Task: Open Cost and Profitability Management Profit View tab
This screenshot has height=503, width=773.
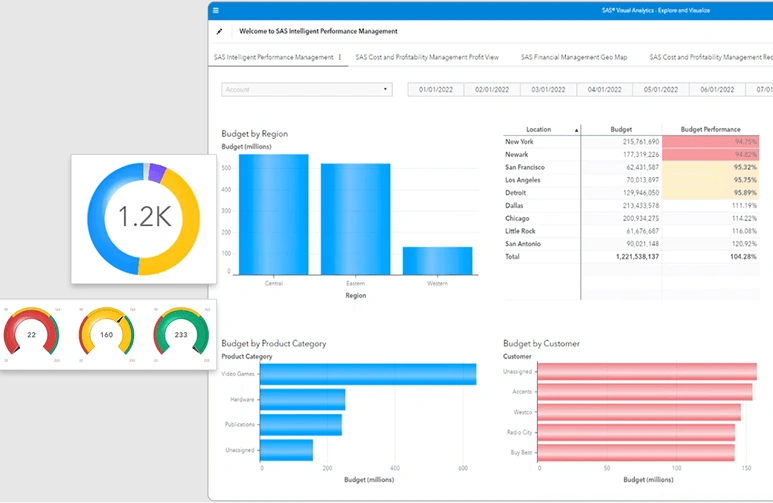Action: [x=427, y=57]
